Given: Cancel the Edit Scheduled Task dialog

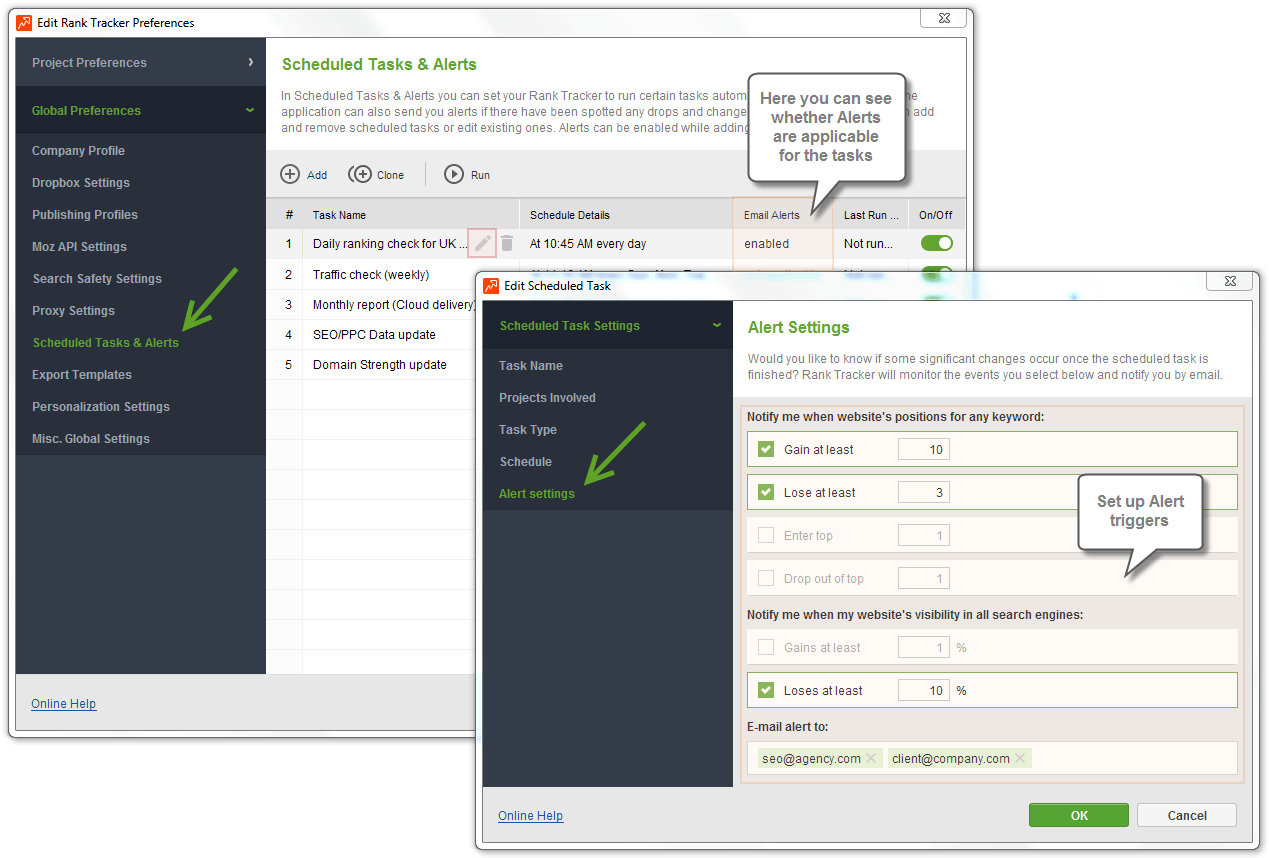Looking at the screenshot, I should 1187,815.
